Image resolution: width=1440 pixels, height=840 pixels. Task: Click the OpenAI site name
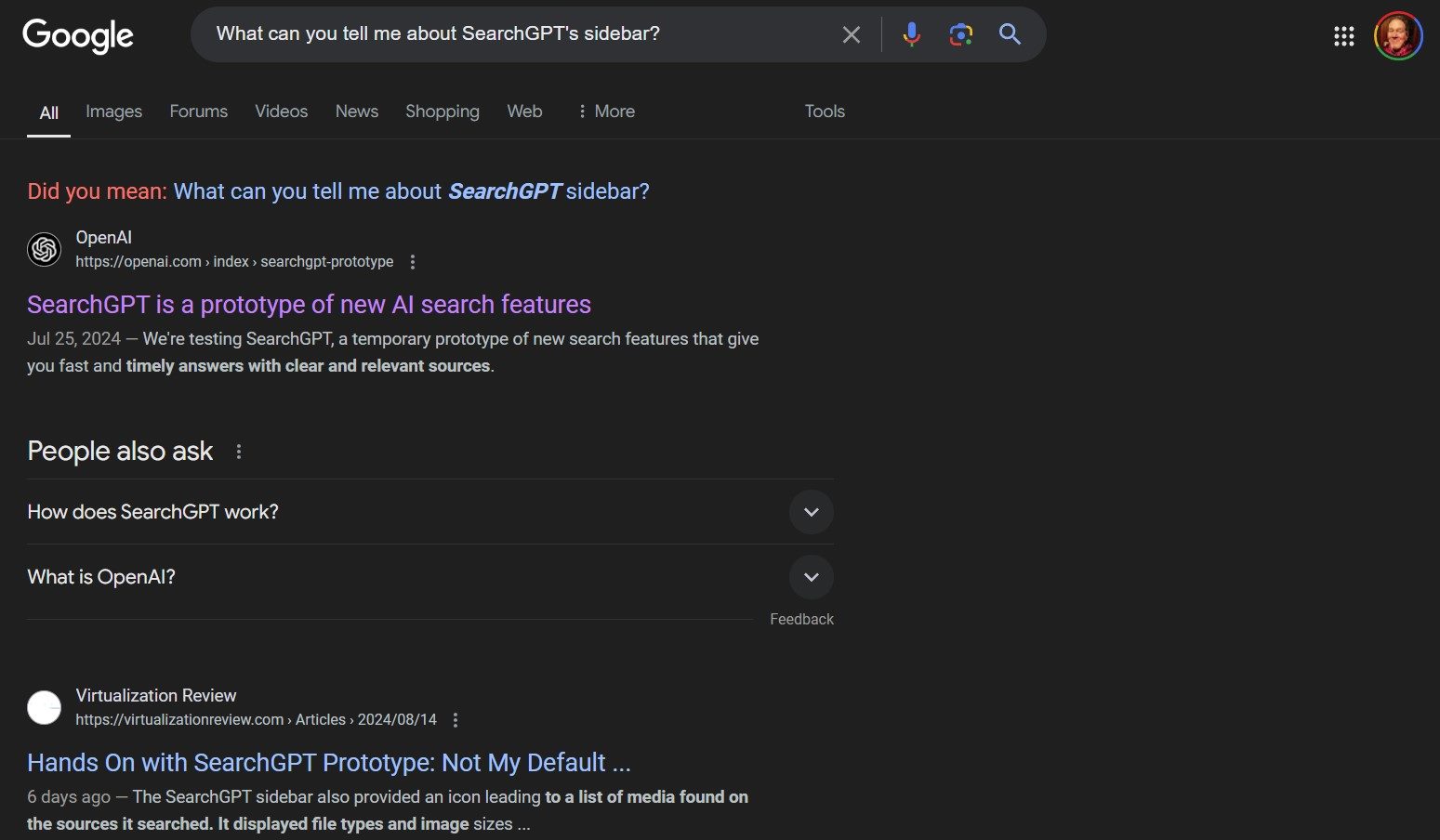103,238
